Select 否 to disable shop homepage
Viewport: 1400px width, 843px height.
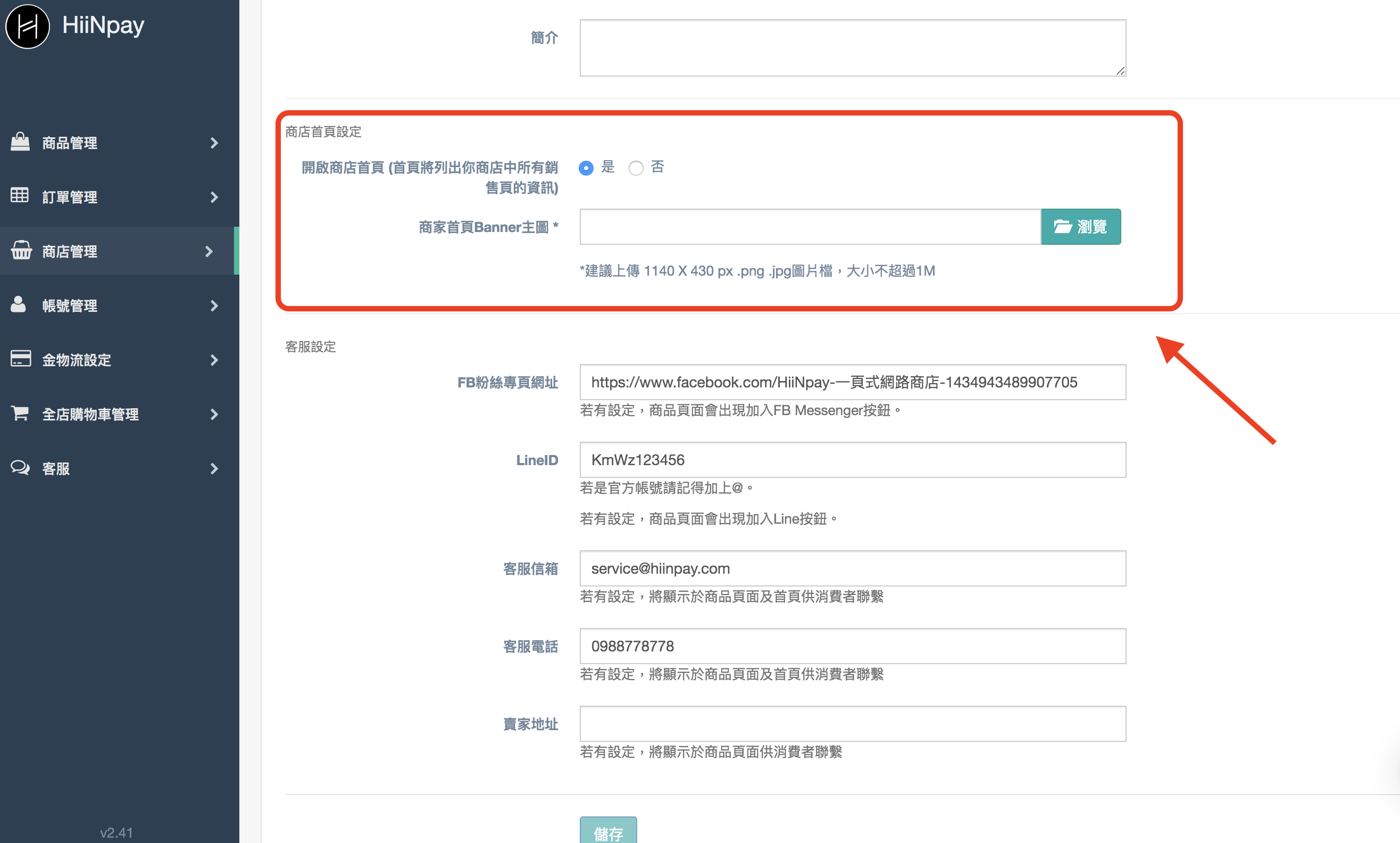point(636,168)
